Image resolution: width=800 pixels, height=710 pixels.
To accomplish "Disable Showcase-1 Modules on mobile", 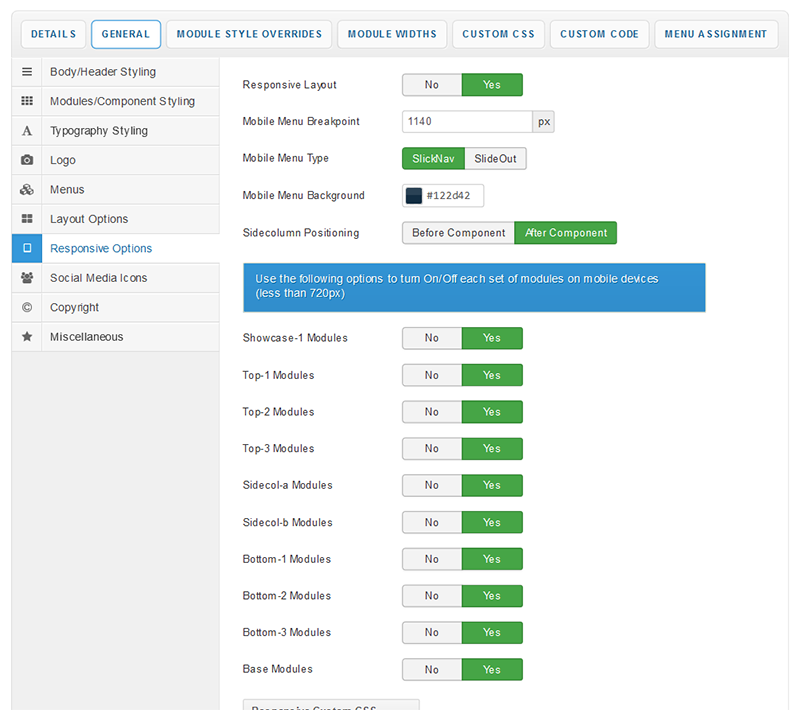I will pyautogui.click(x=432, y=338).
